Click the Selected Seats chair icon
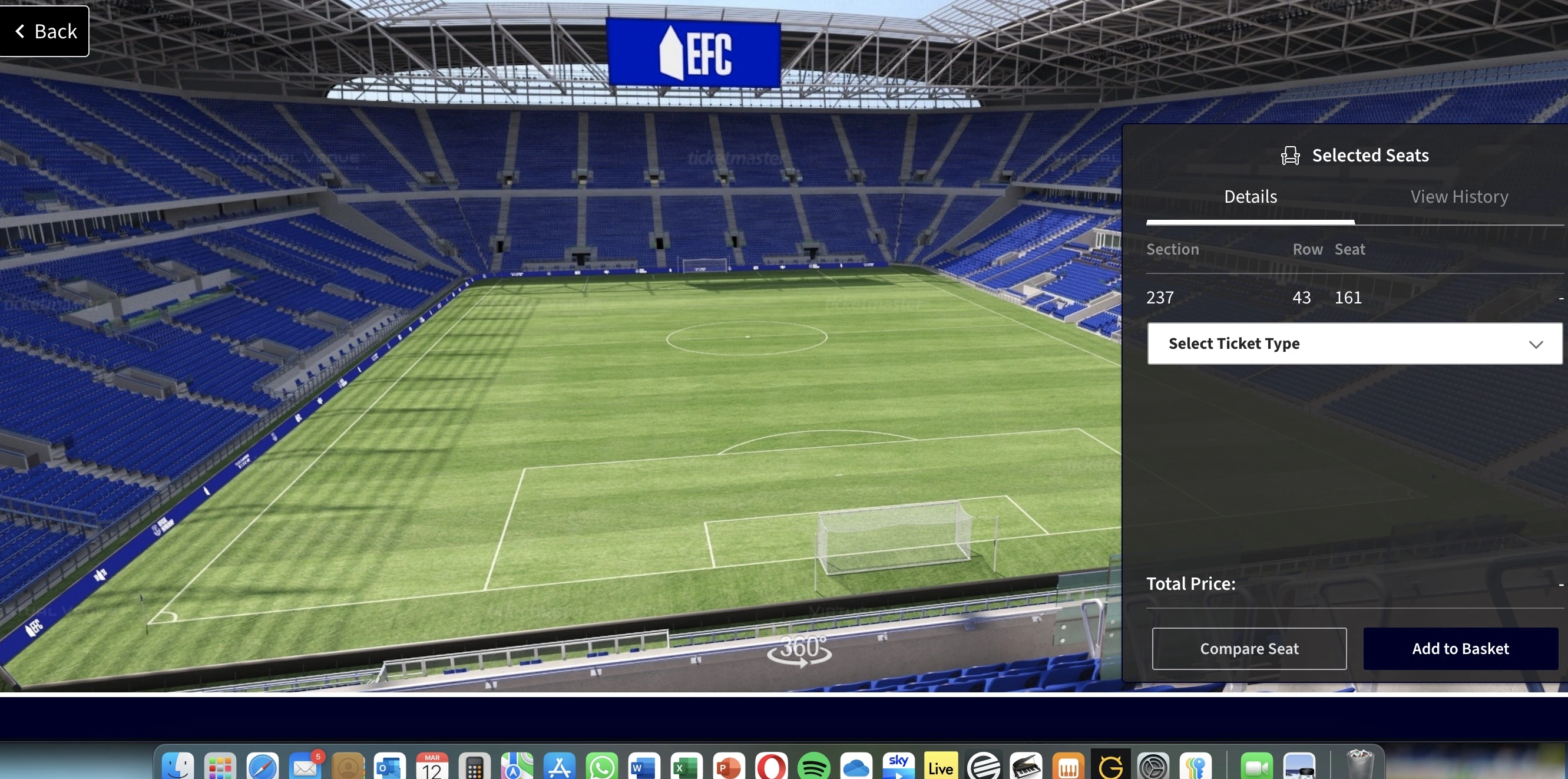The height and width of the screenshot is (779, 1568). (1290, 156)
